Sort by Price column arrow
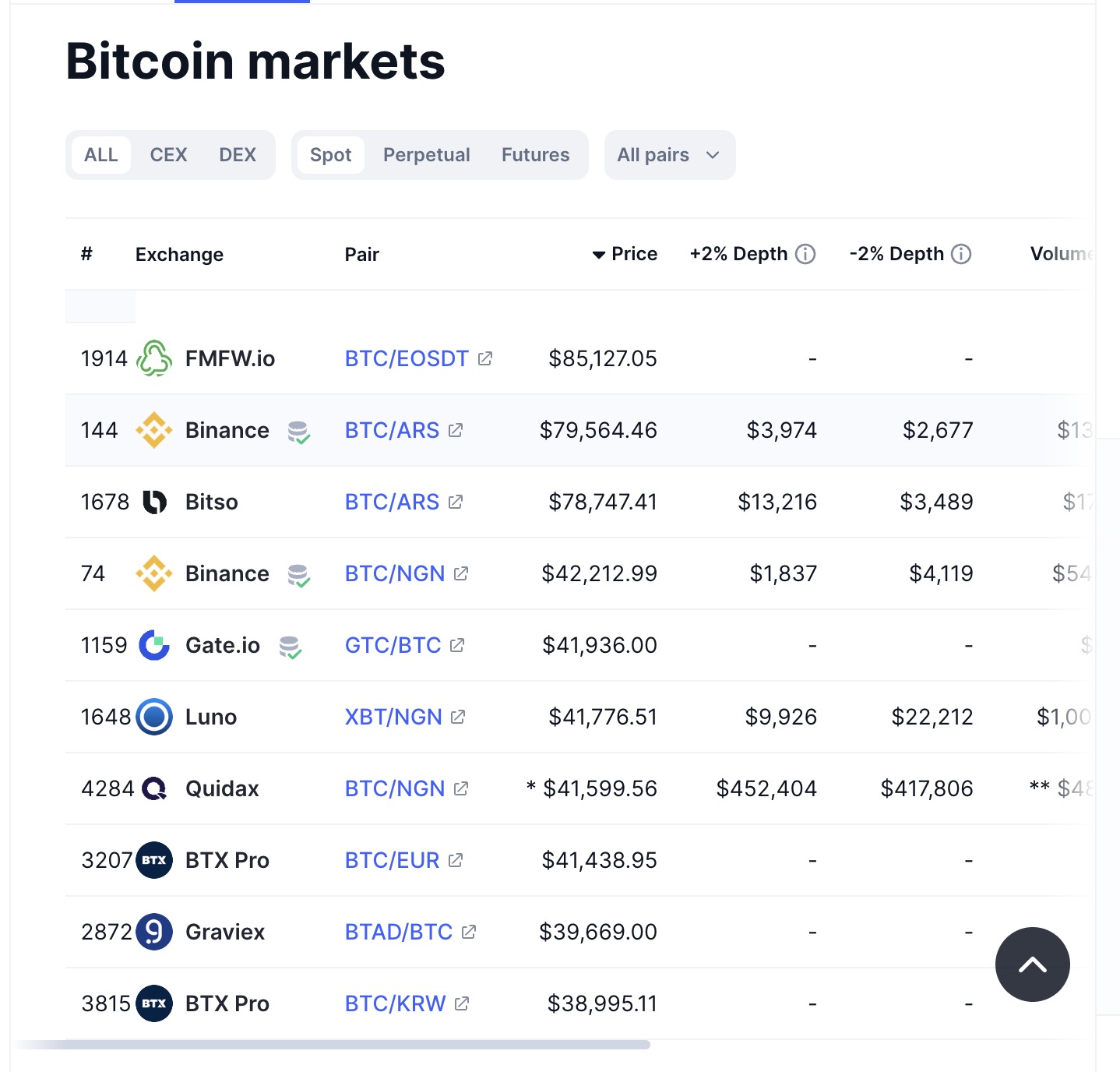 click(x=598, y=255)
